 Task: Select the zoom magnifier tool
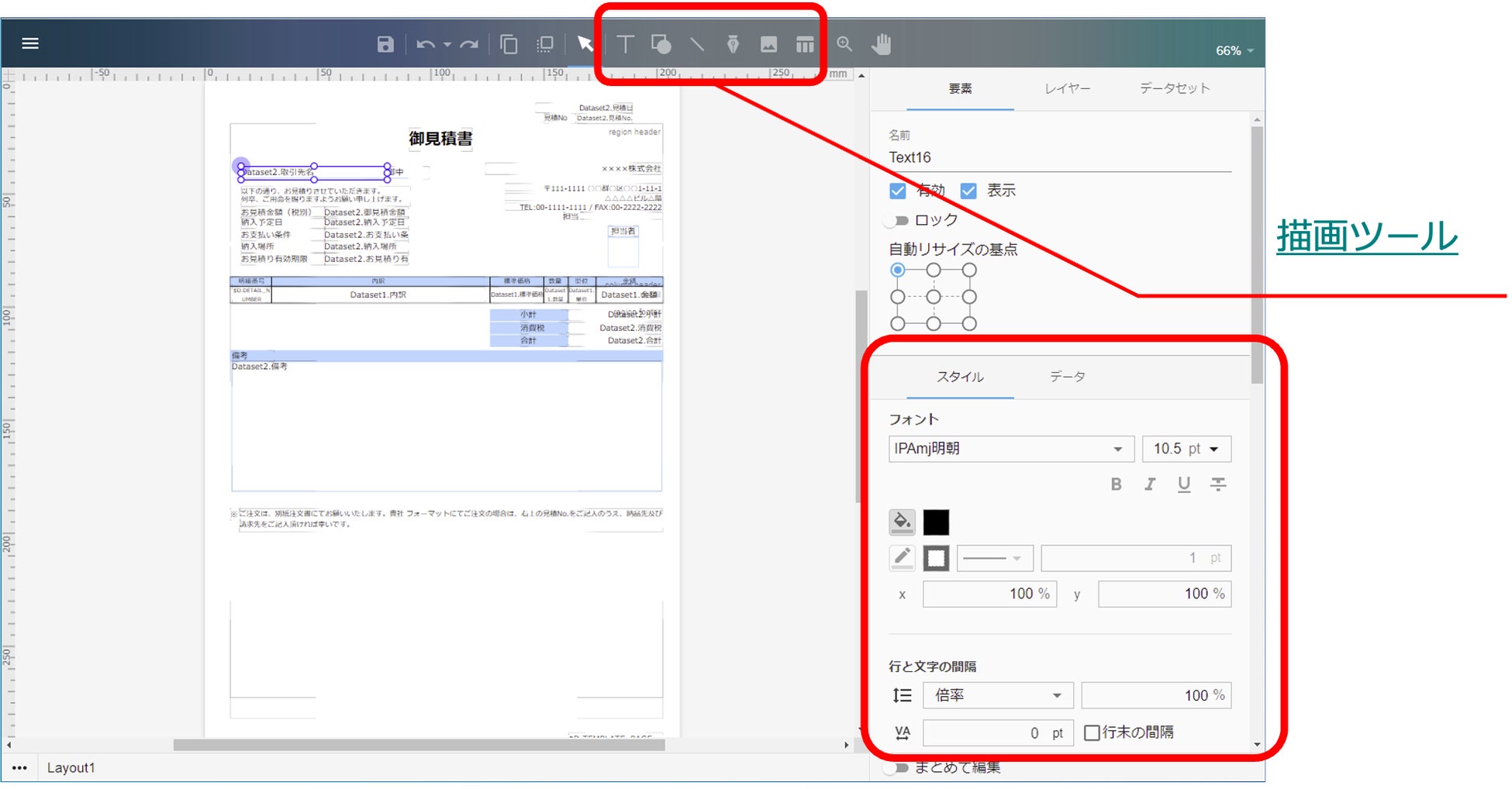coord(844,44)
